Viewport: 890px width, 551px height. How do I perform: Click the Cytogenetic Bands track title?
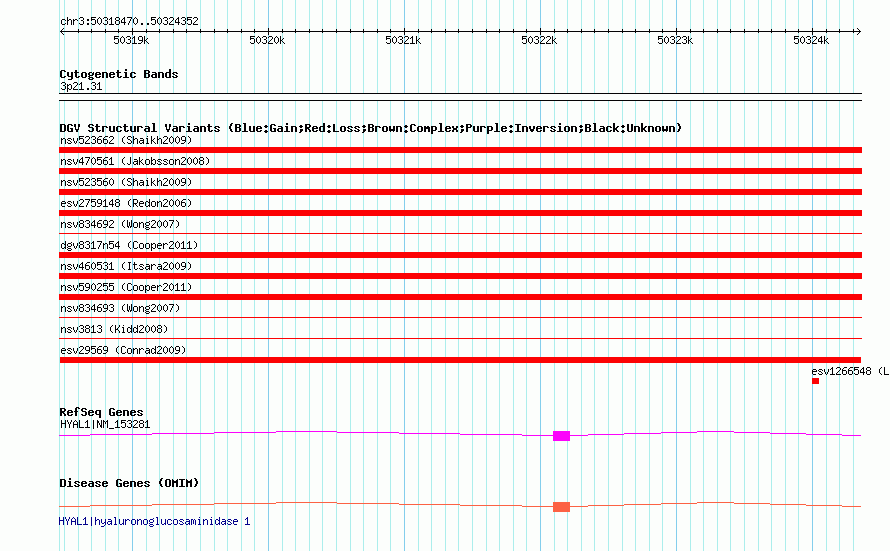pyautogui.click(x=119, y=74)
